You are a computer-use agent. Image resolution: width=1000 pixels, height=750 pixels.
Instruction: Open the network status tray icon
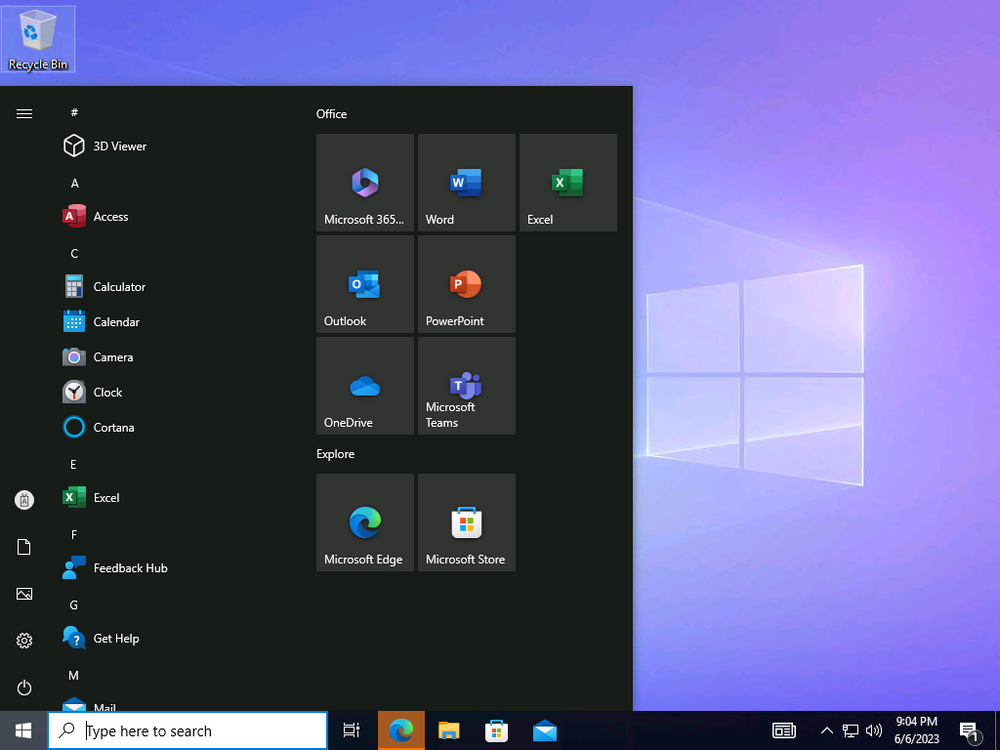[850, 731]
